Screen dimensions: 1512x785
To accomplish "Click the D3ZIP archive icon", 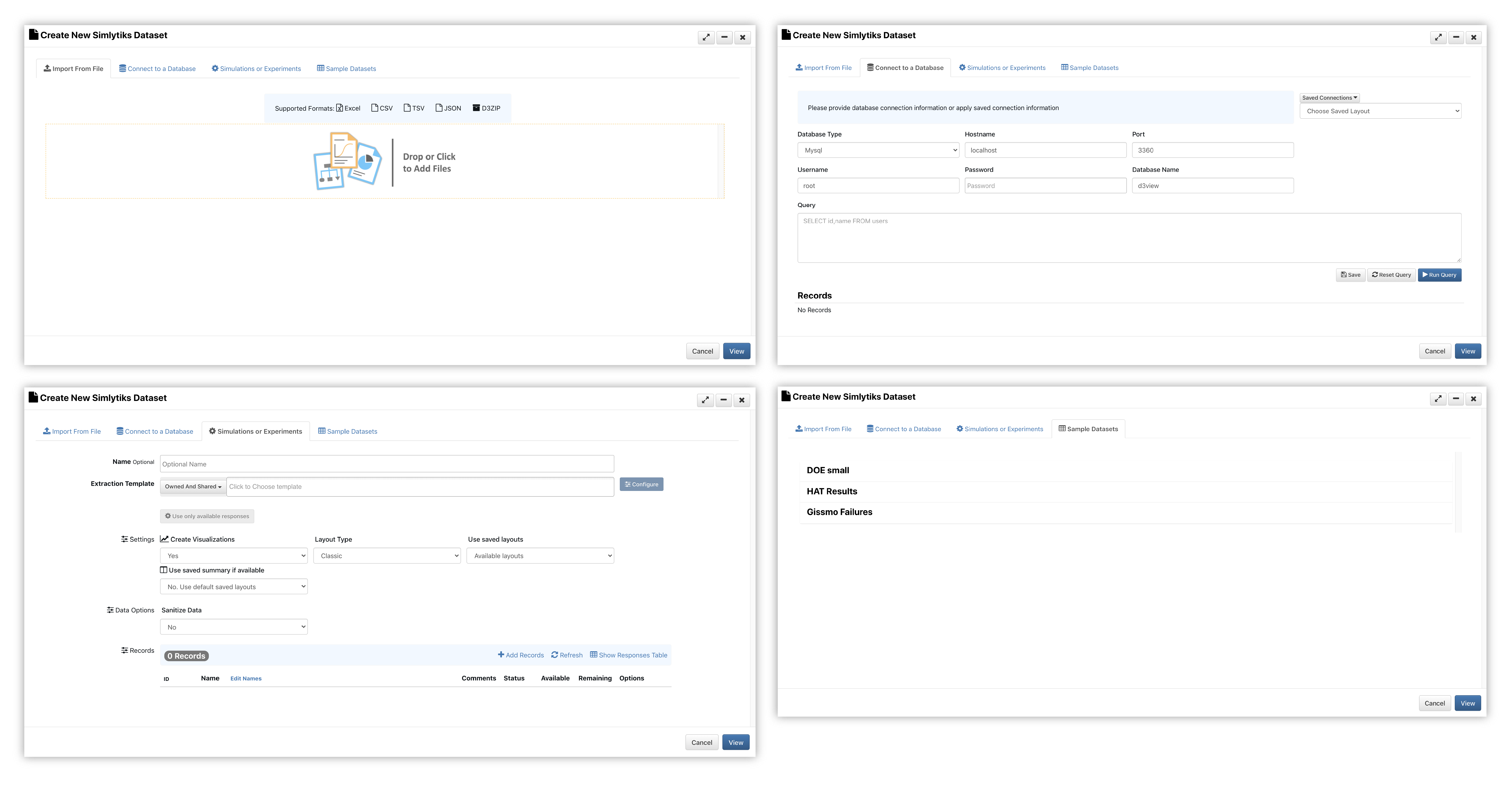I will (x=476, y=108).
